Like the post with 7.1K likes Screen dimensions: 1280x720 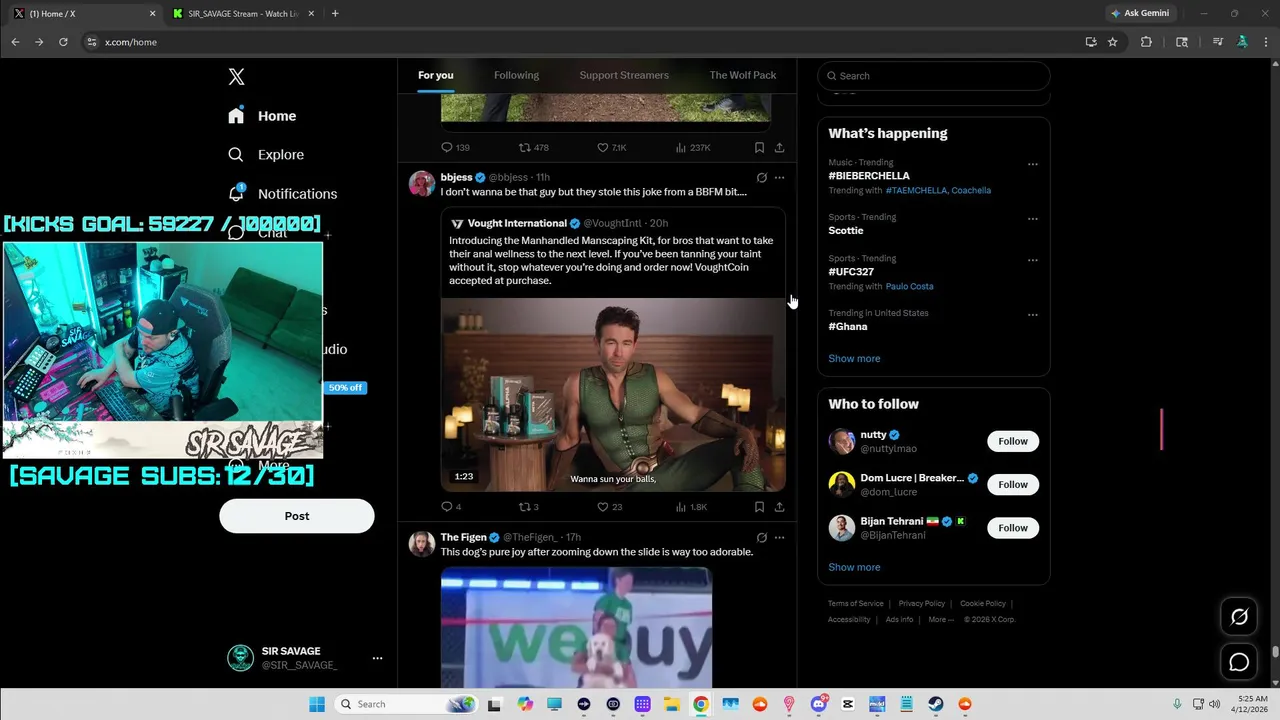point(612,147)
